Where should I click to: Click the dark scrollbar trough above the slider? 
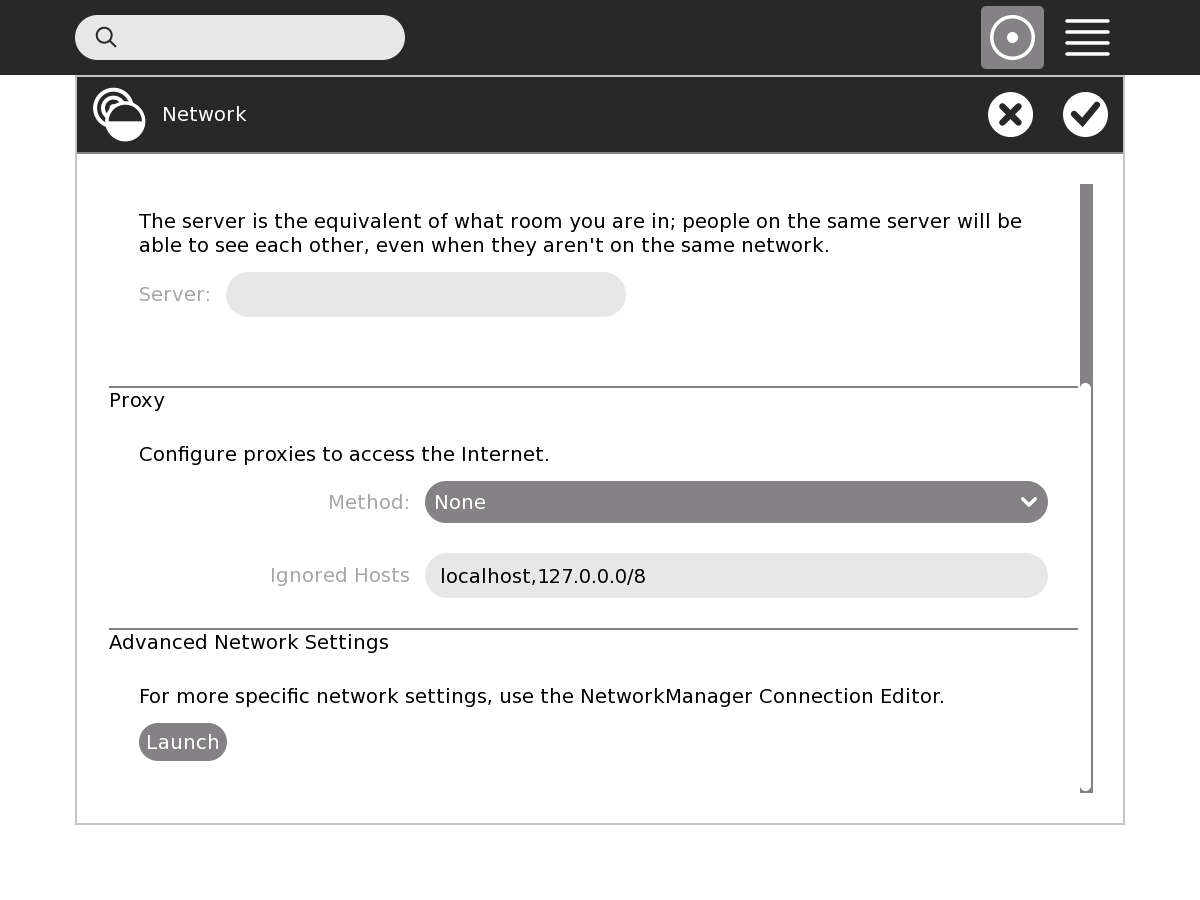1086,280
